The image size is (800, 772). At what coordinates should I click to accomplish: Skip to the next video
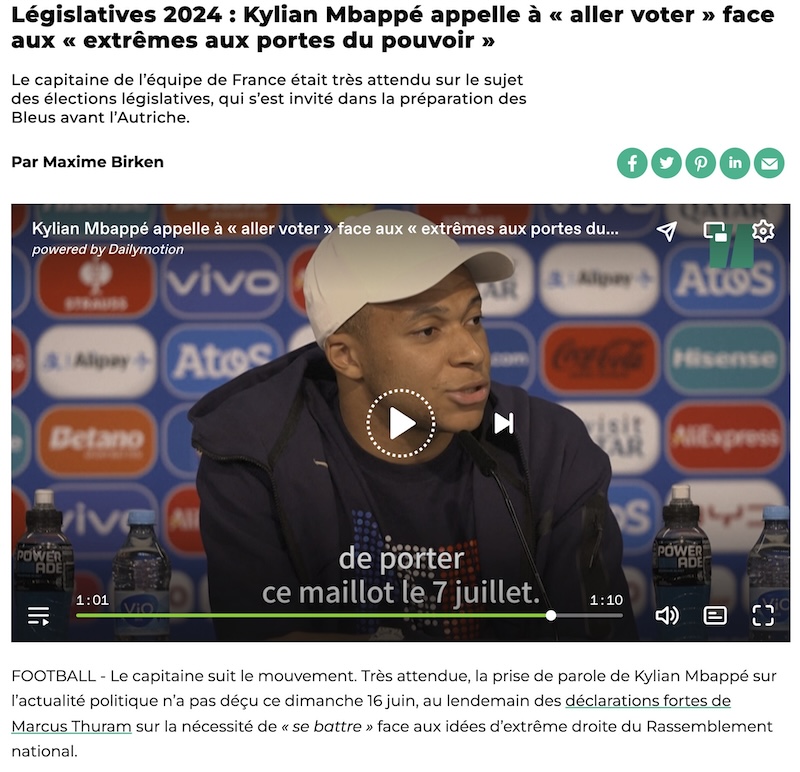[x=504, y=423]
